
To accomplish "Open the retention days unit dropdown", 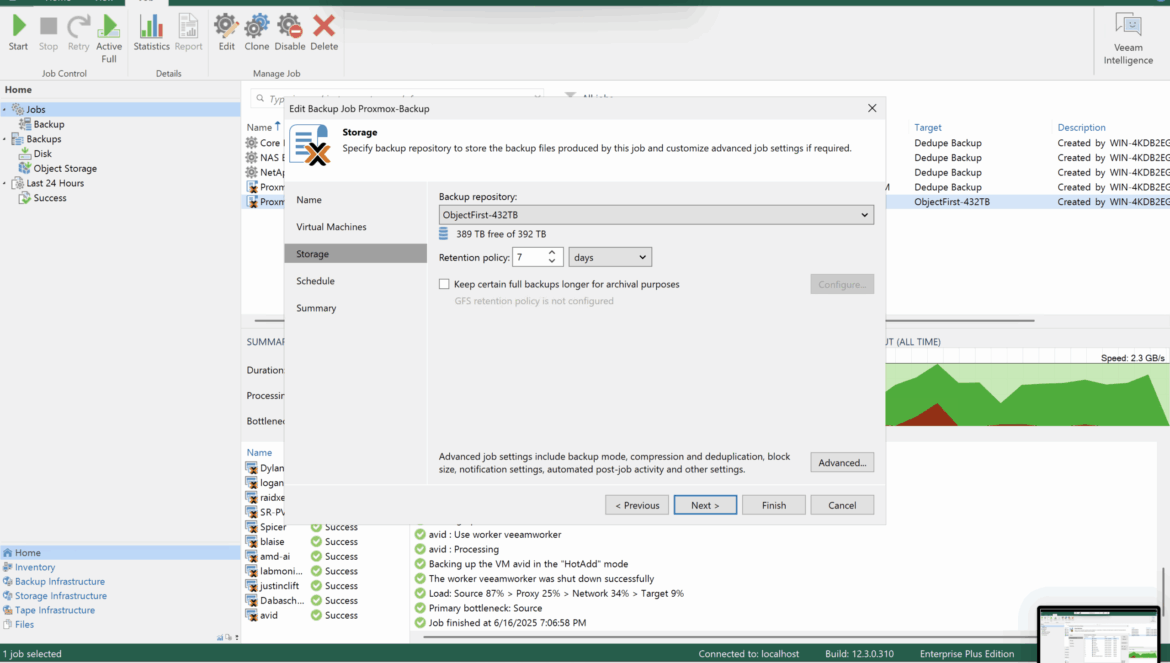I will [x=610, y=257].
